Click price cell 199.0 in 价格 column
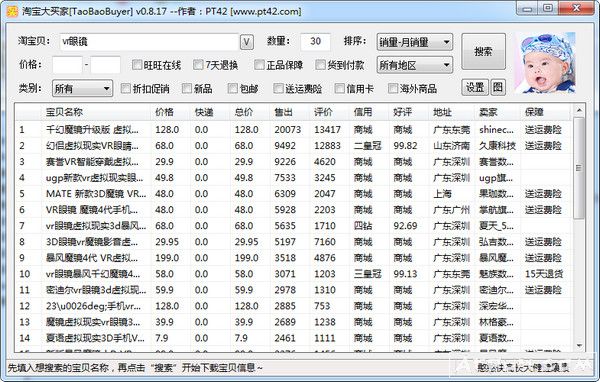The image size is (600, 382). click(x=167, y=258)
